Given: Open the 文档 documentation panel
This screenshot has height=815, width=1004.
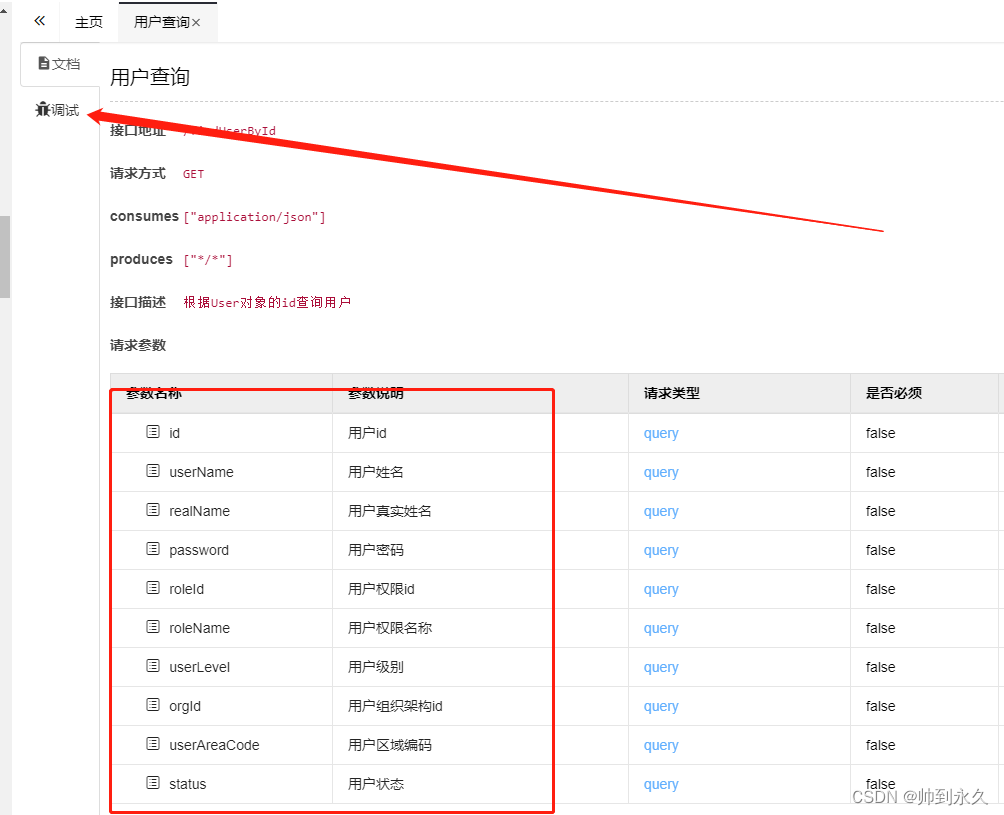Looking at the screenshot, I should pos(60,63).
